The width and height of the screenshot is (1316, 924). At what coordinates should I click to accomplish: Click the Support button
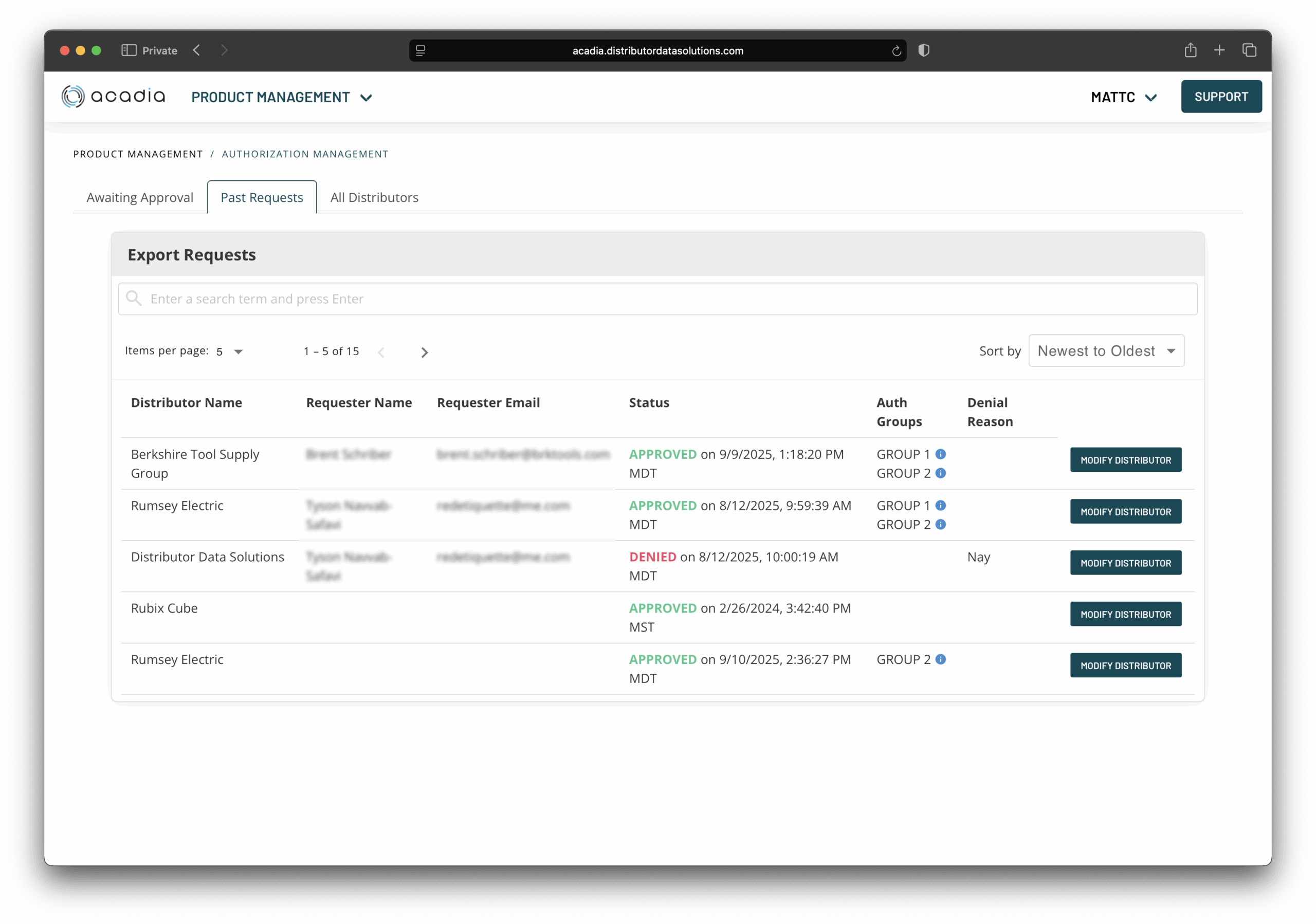(x=1221, y=96)
